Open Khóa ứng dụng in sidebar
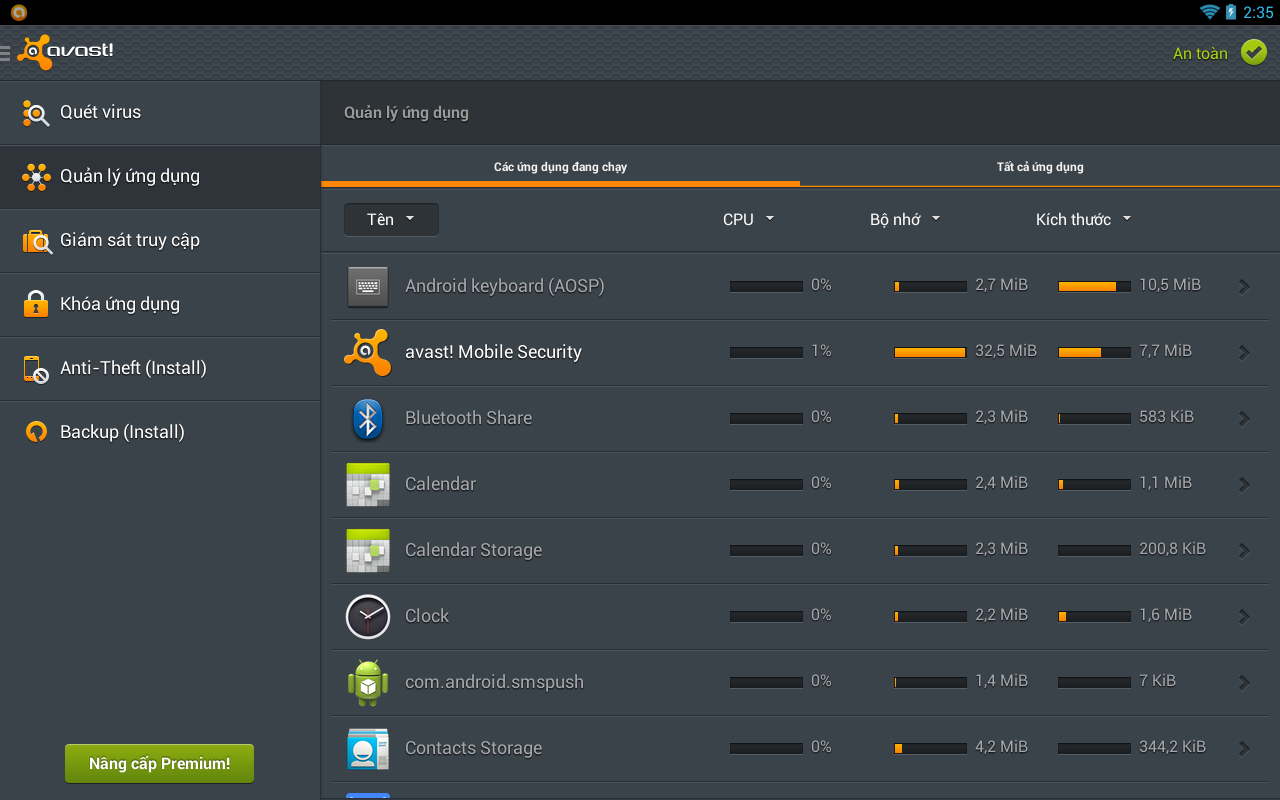The image size is (1280, 800). coord(160,305)
